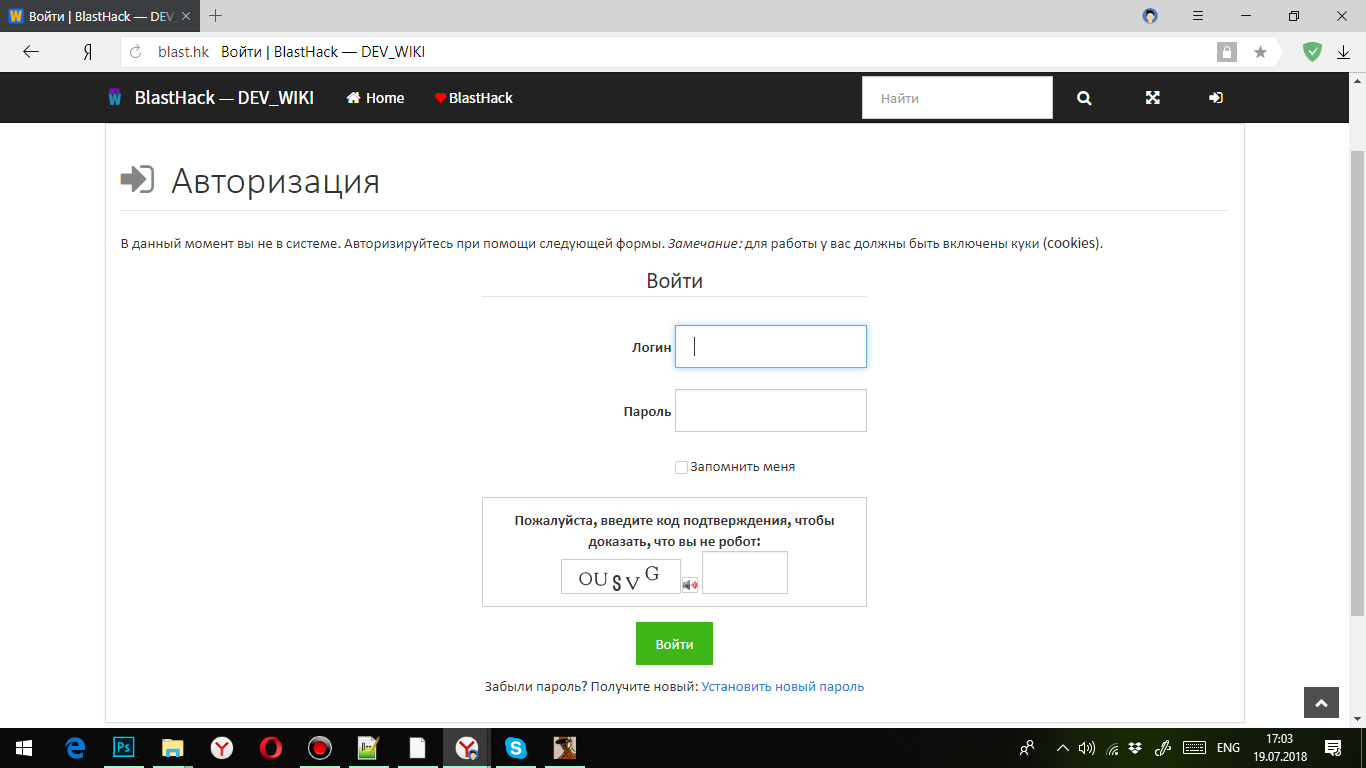Open Photoshop from the taskbar
The image size is (1366, 768).
[124, 748]
